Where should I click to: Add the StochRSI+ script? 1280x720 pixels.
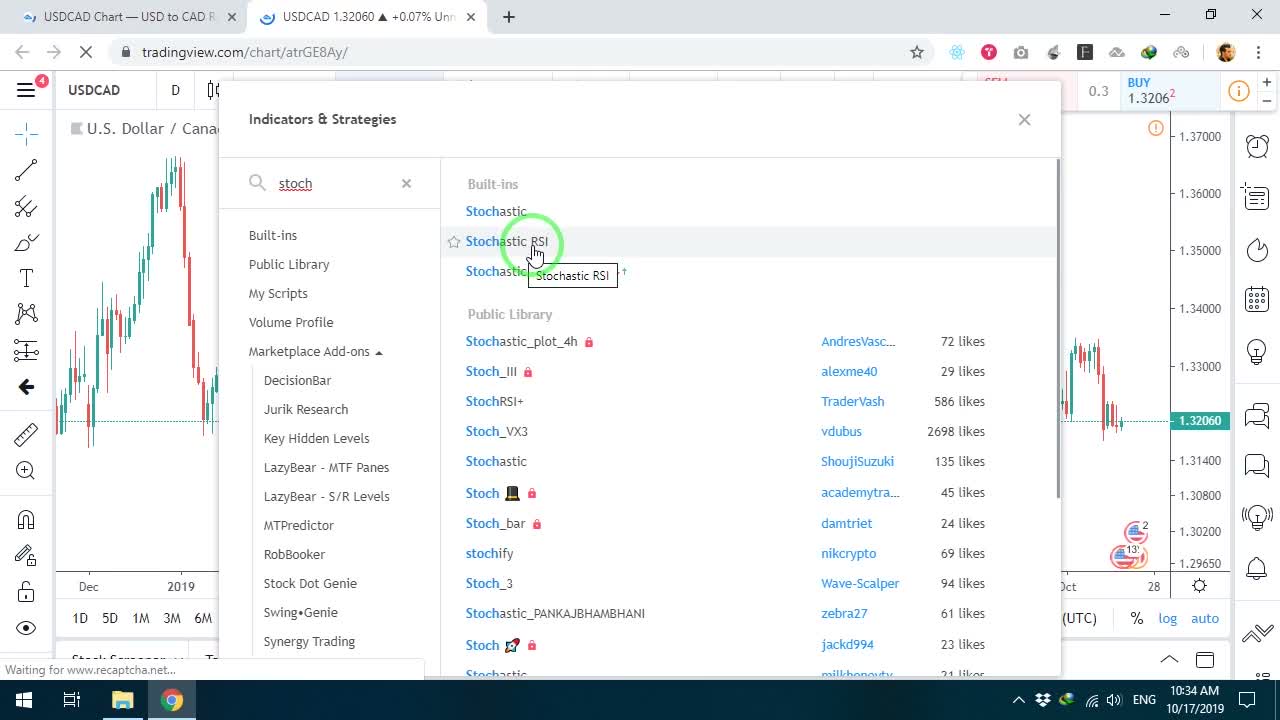coord(495,401)
